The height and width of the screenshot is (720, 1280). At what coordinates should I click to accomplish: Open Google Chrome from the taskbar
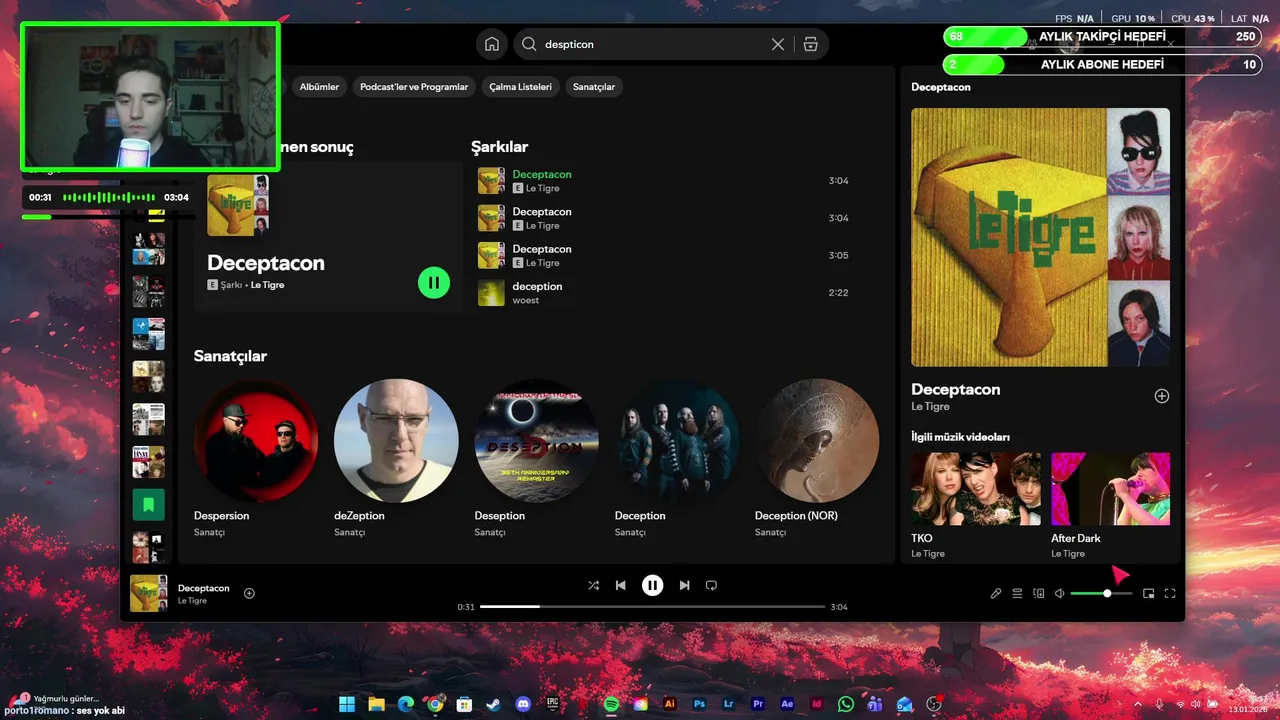coord(435,704)
